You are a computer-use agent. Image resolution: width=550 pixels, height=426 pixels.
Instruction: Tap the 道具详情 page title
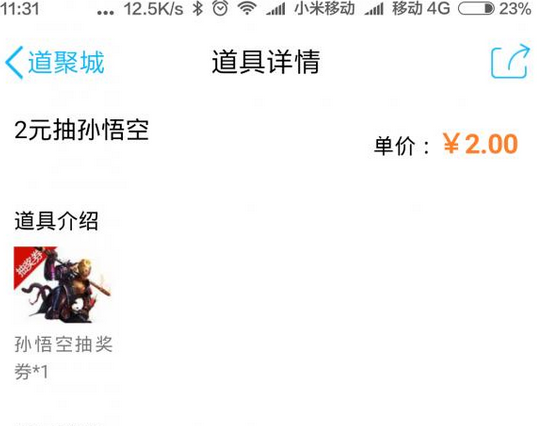point(266,62)
